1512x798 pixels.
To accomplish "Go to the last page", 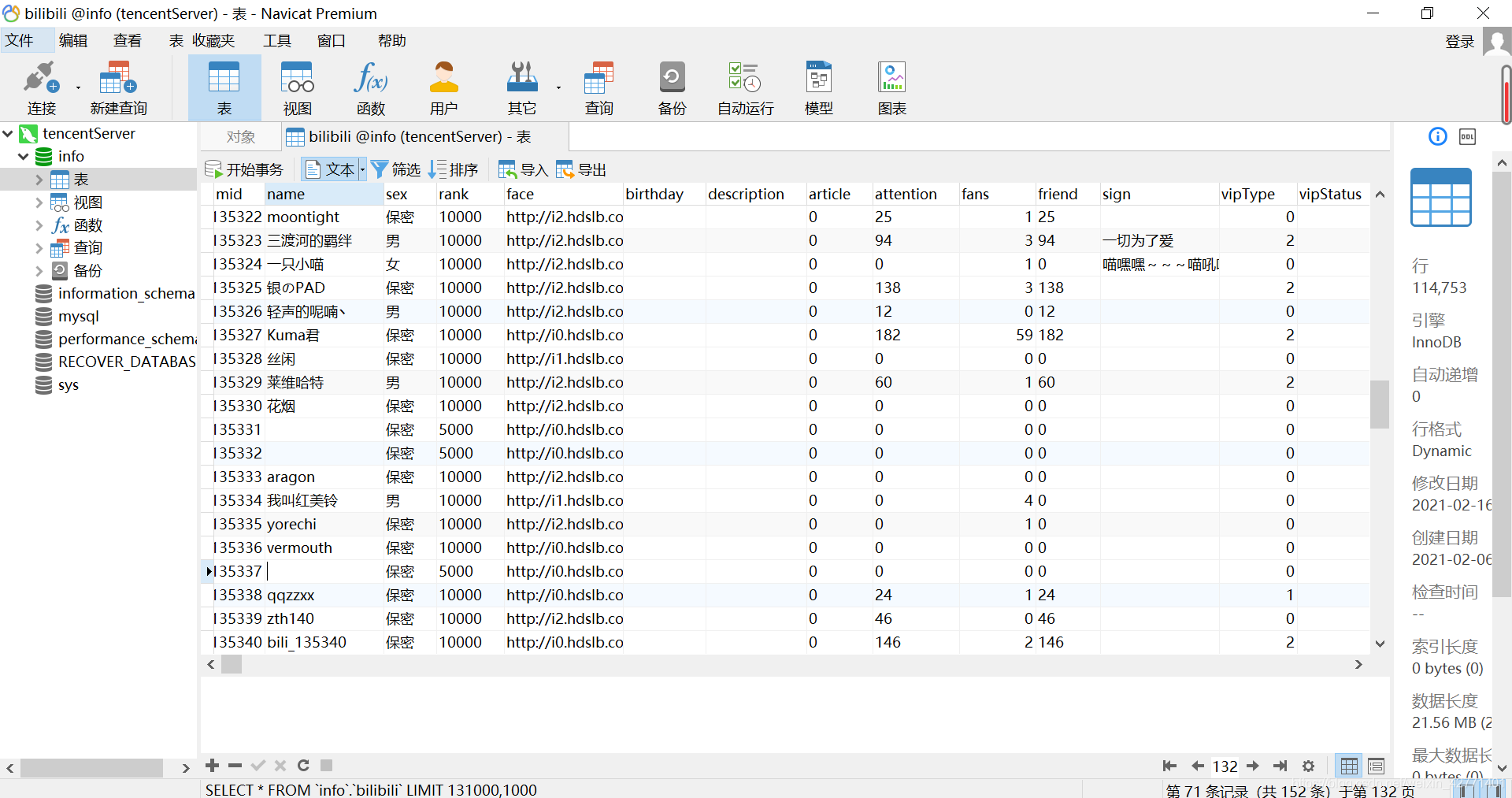I will (x=1280, y=766).
